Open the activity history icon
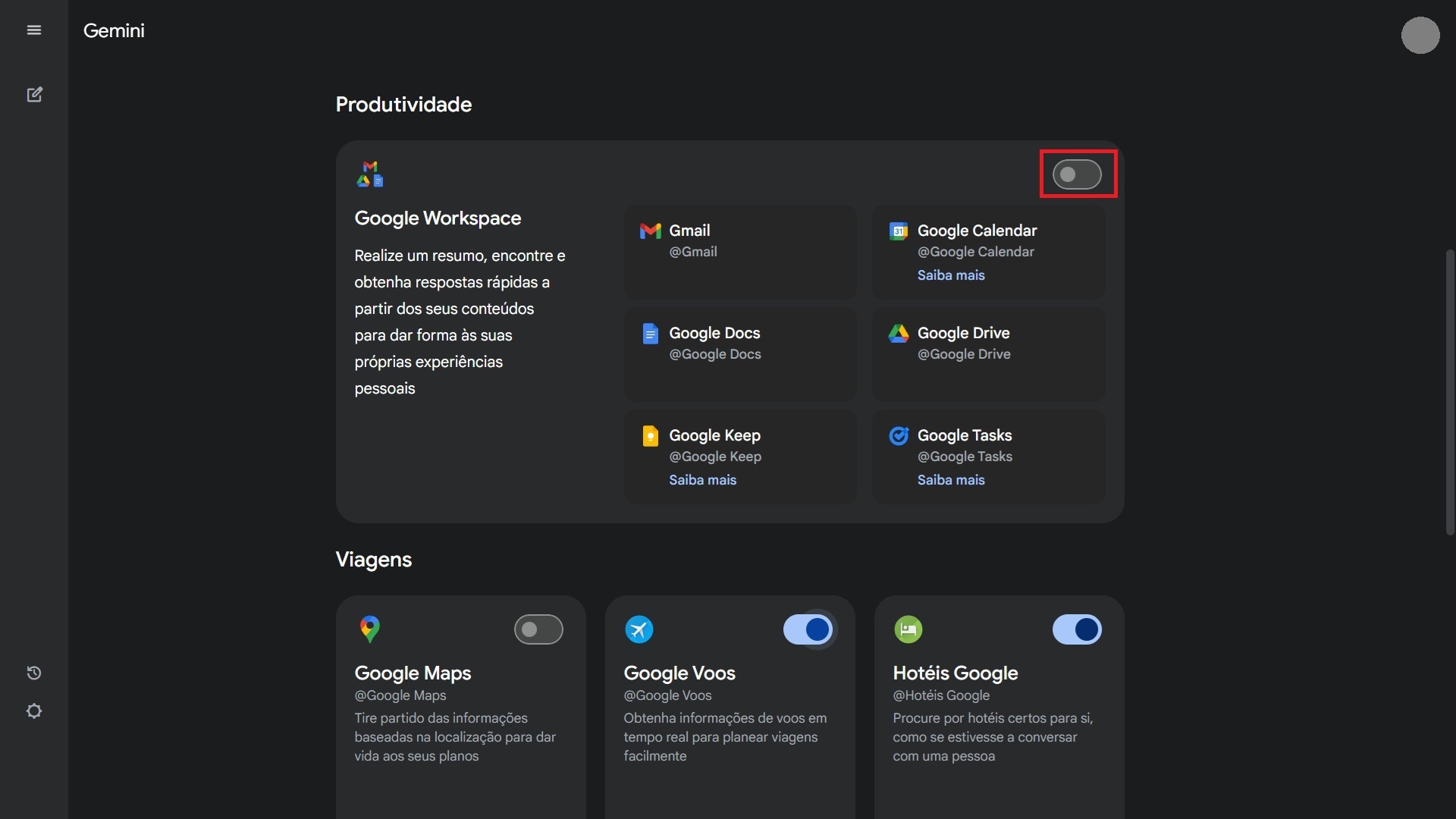This screenshot has width=1456, height=819. tap(34, 673)
